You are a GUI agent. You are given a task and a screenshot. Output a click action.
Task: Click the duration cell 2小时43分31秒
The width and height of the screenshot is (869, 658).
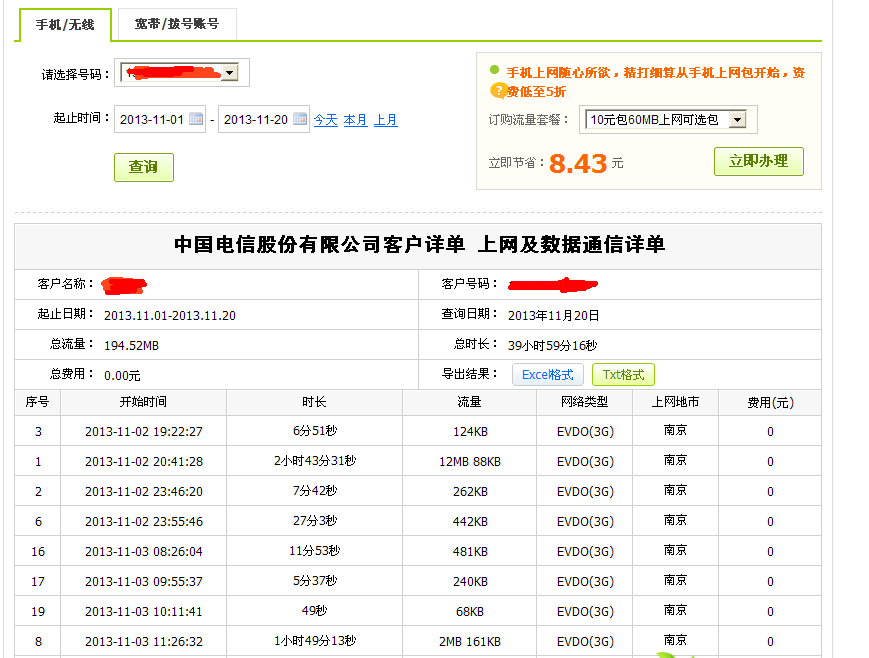coord(315,461)
